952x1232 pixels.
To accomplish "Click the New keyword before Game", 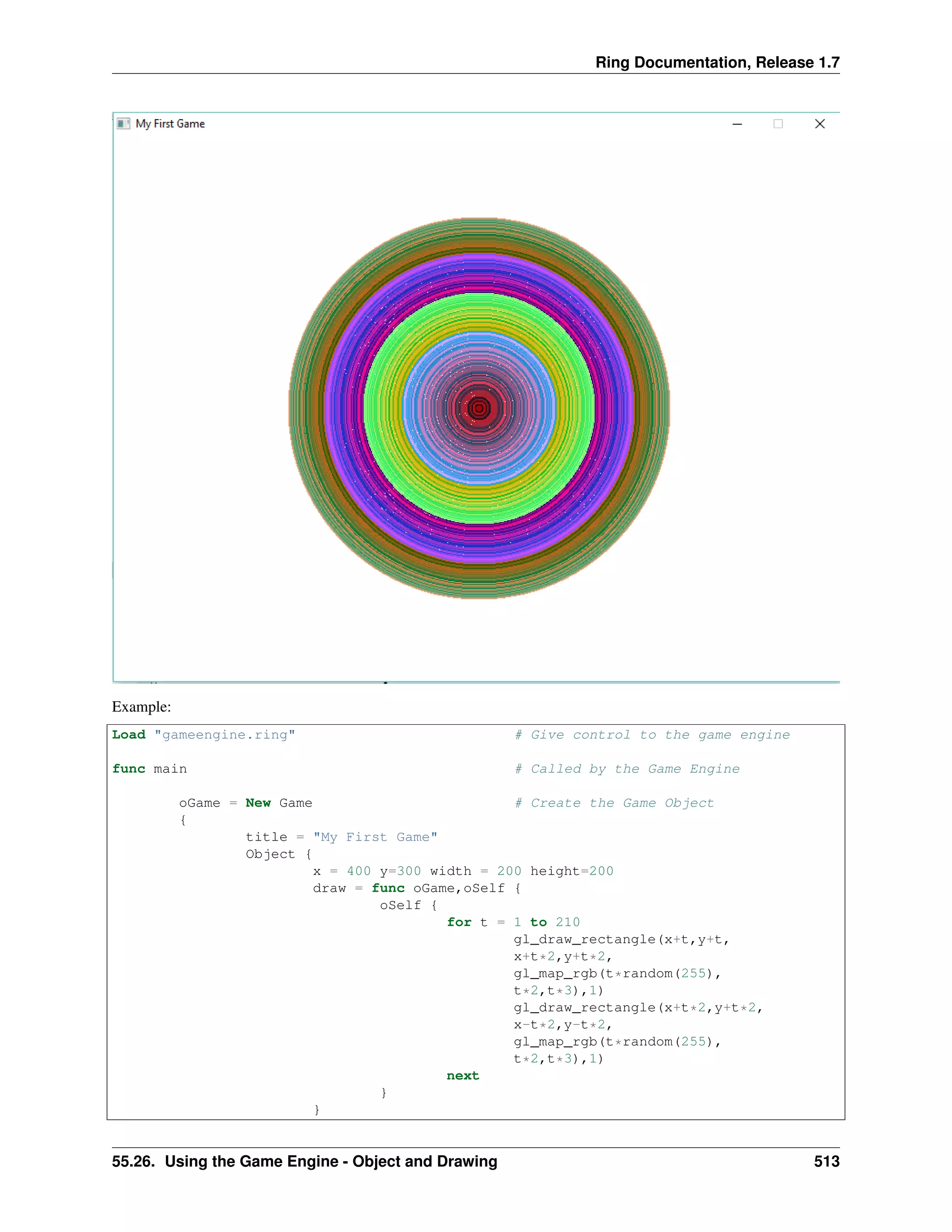I will [x=258, y=803].
